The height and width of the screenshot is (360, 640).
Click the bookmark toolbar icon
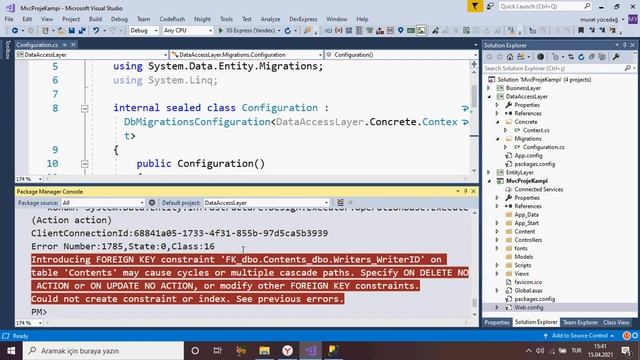click(581, 31)
